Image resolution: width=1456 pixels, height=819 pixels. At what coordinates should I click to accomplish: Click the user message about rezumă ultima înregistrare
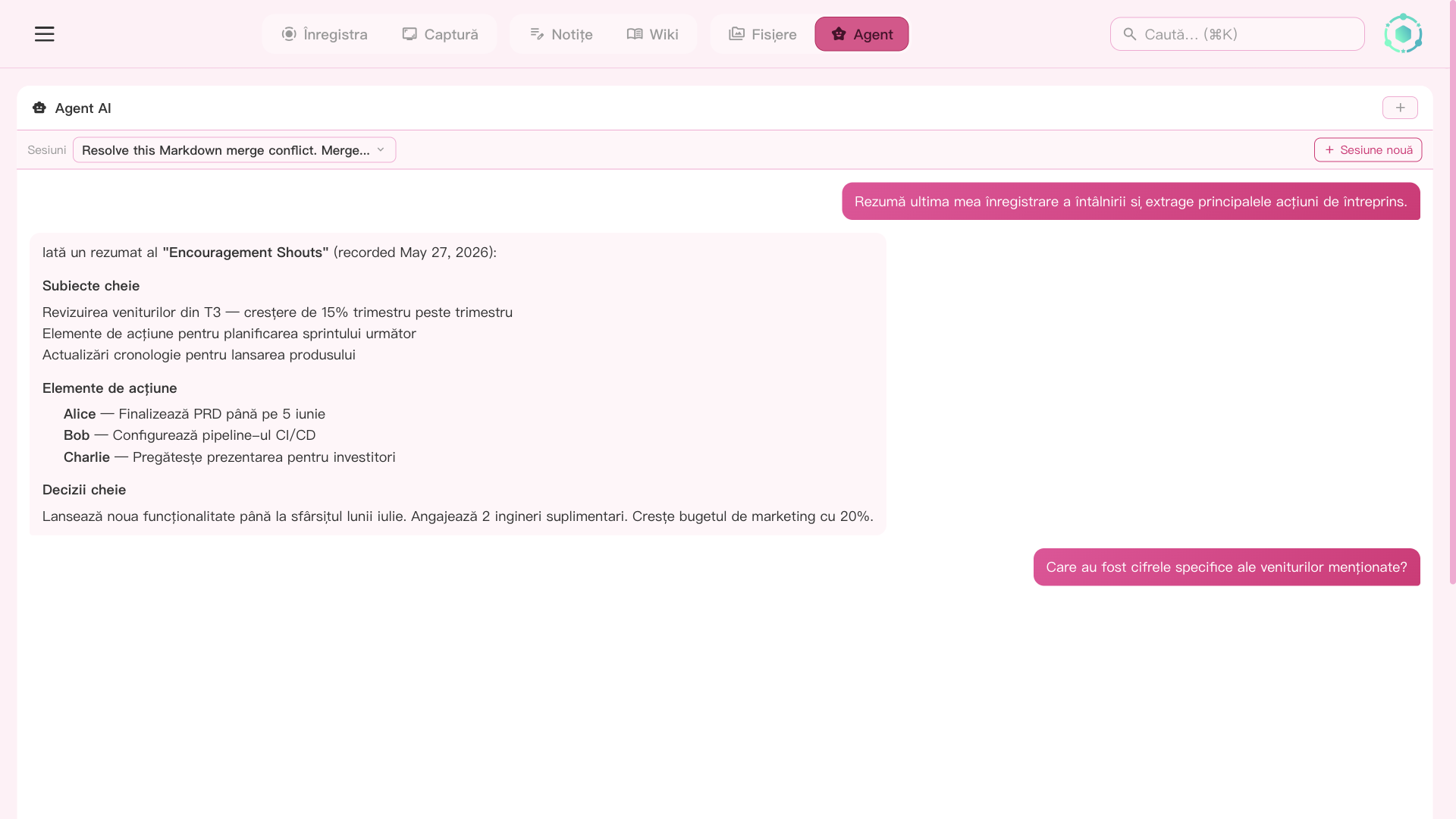pos(1131,202)
